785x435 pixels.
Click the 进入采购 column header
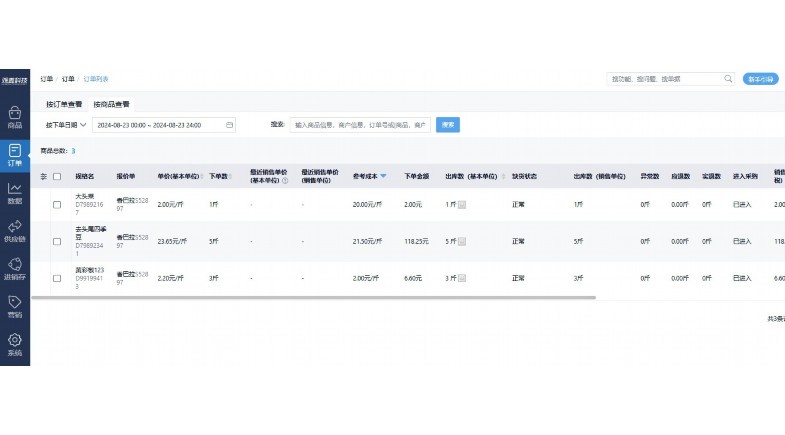click(x=745, y=176)
